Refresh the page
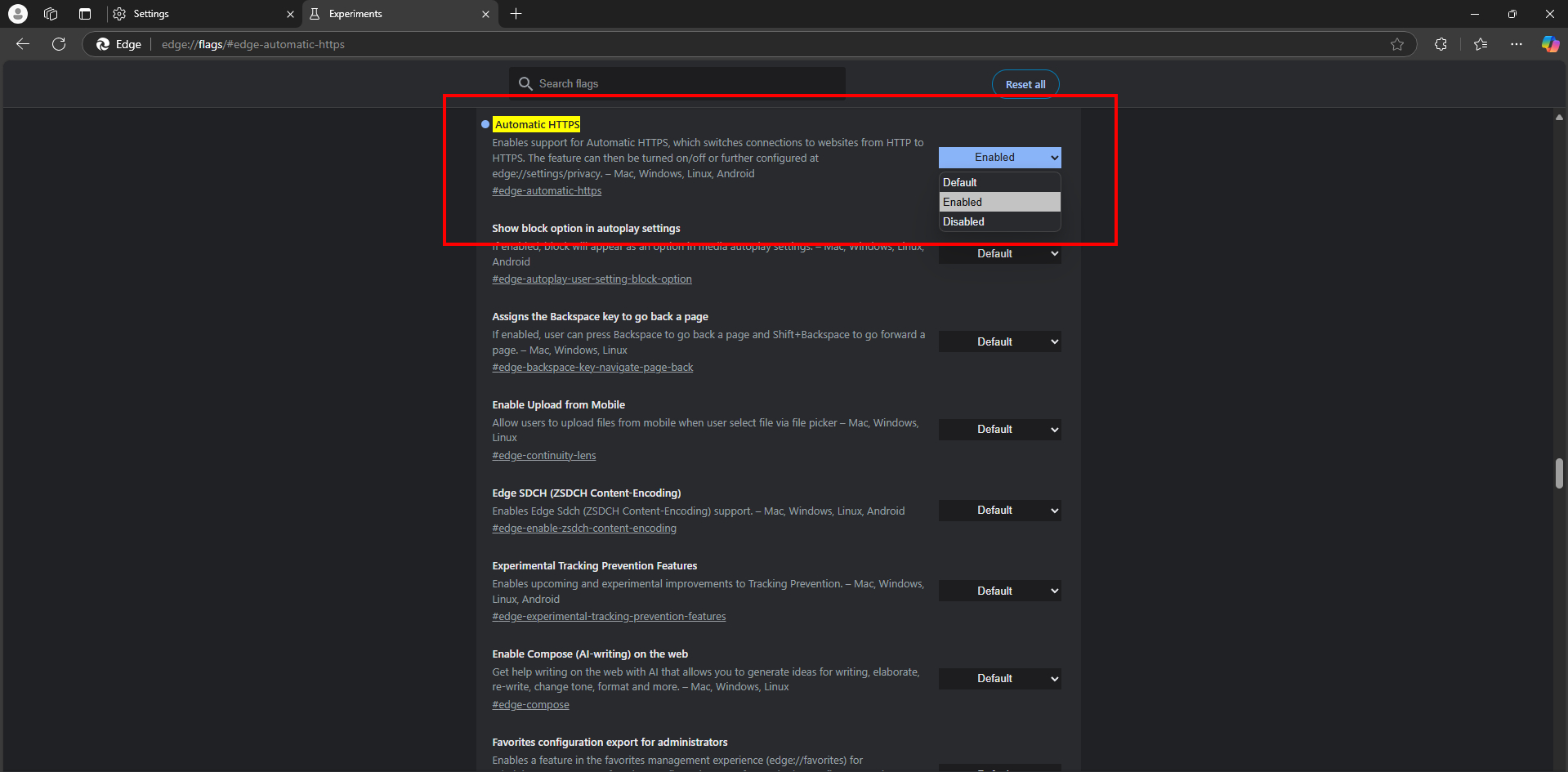 click(x=59, y=44)
